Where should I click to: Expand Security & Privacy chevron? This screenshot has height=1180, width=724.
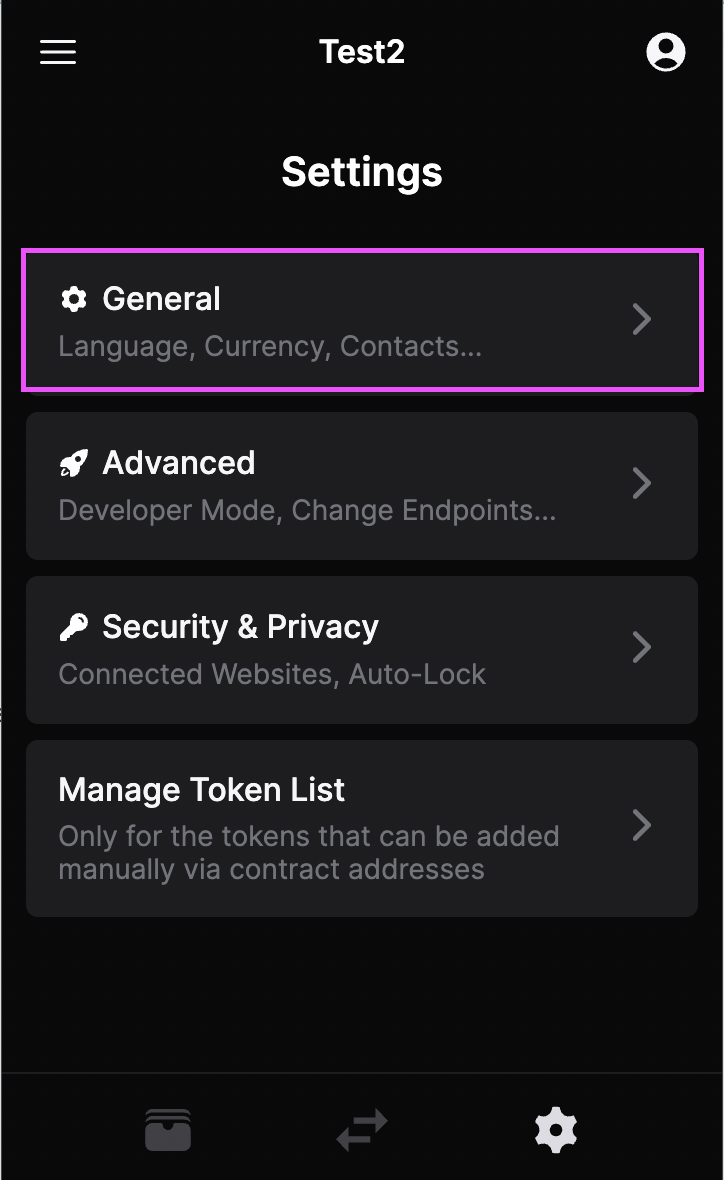(642, 648)
